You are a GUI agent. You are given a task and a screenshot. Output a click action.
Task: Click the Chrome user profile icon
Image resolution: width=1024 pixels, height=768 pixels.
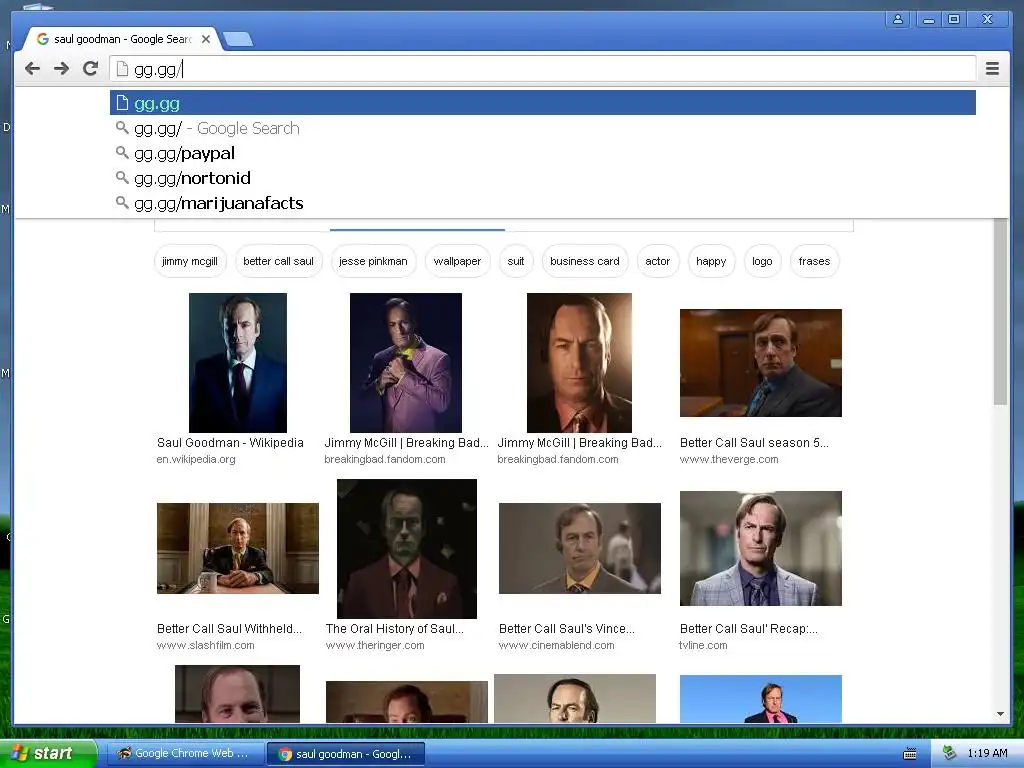pos(898,19)
